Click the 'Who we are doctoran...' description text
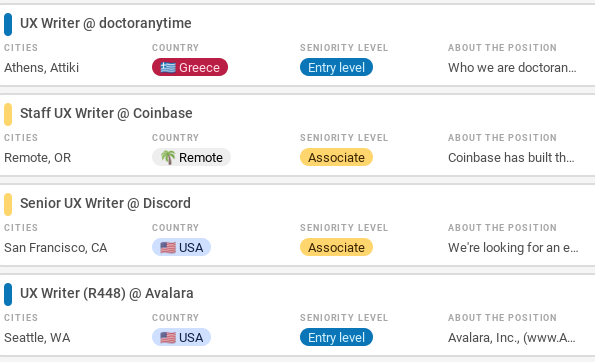 click(x=512, y=68)
